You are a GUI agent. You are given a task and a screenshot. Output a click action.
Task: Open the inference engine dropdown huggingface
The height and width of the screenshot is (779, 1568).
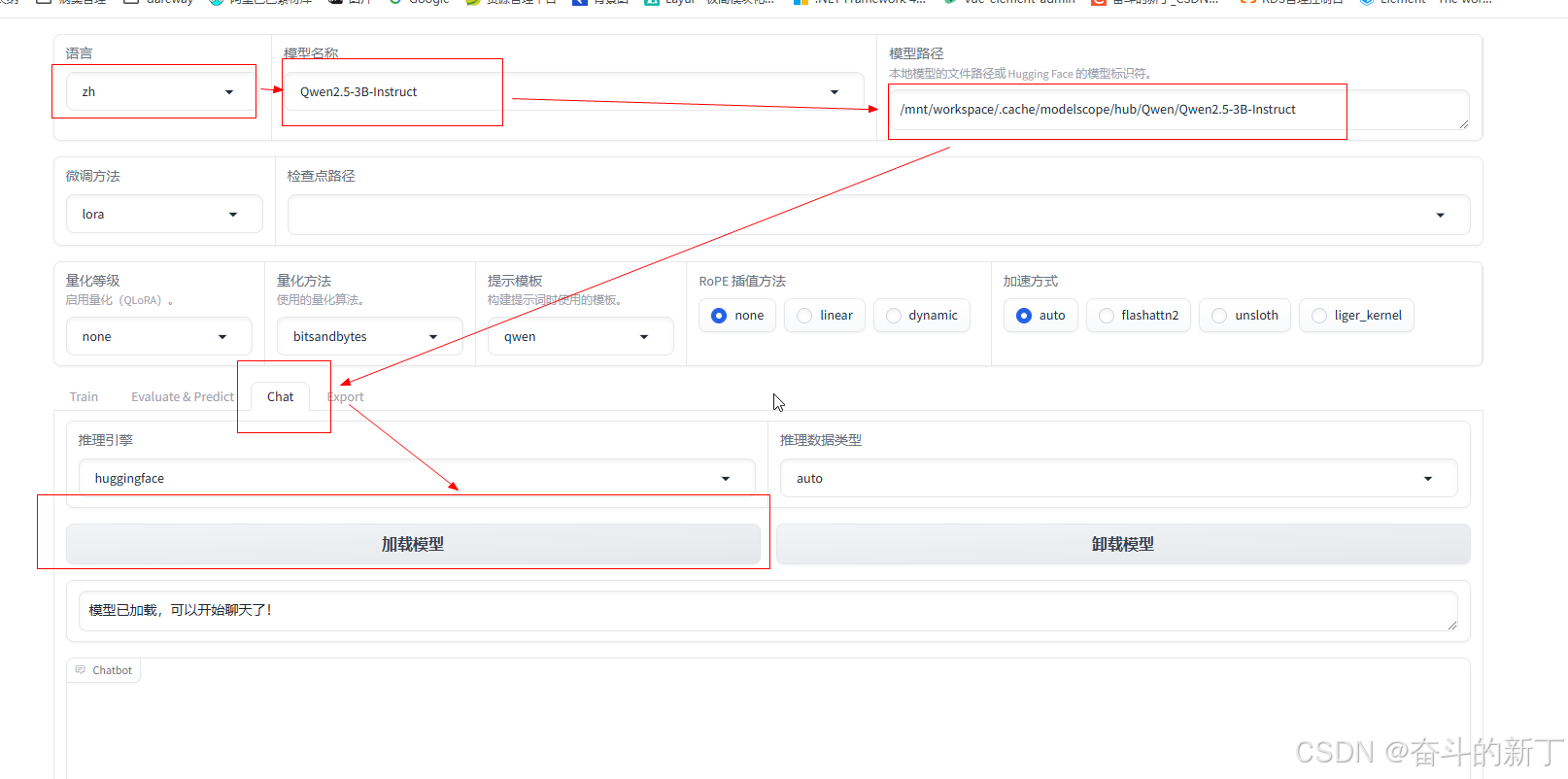pos(417,479)
